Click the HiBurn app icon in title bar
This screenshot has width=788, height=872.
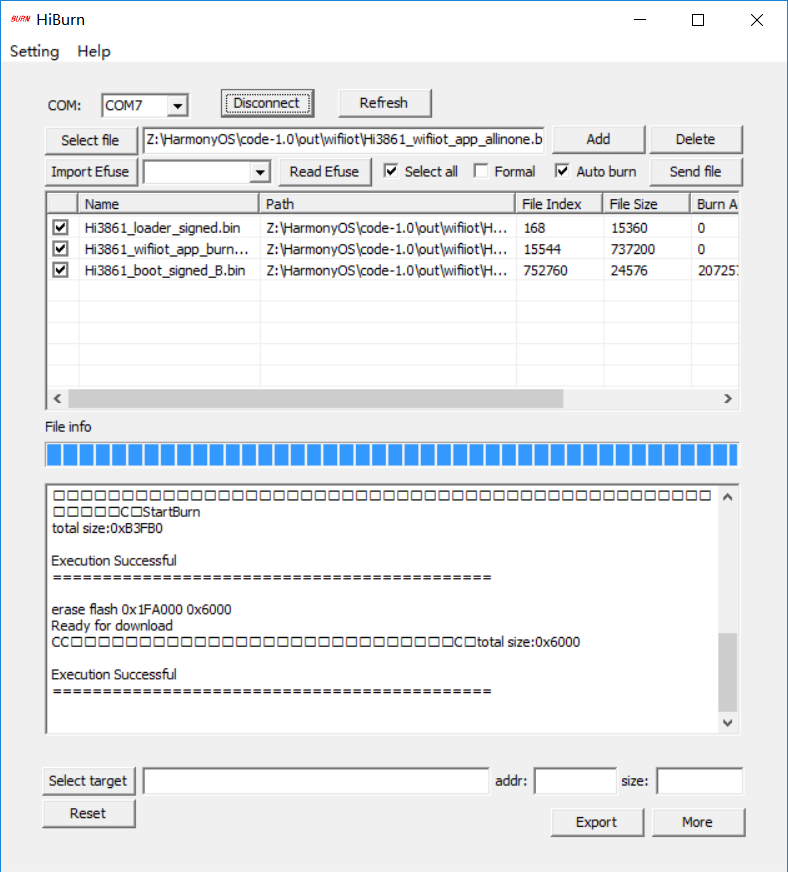(x=21, y=19)
